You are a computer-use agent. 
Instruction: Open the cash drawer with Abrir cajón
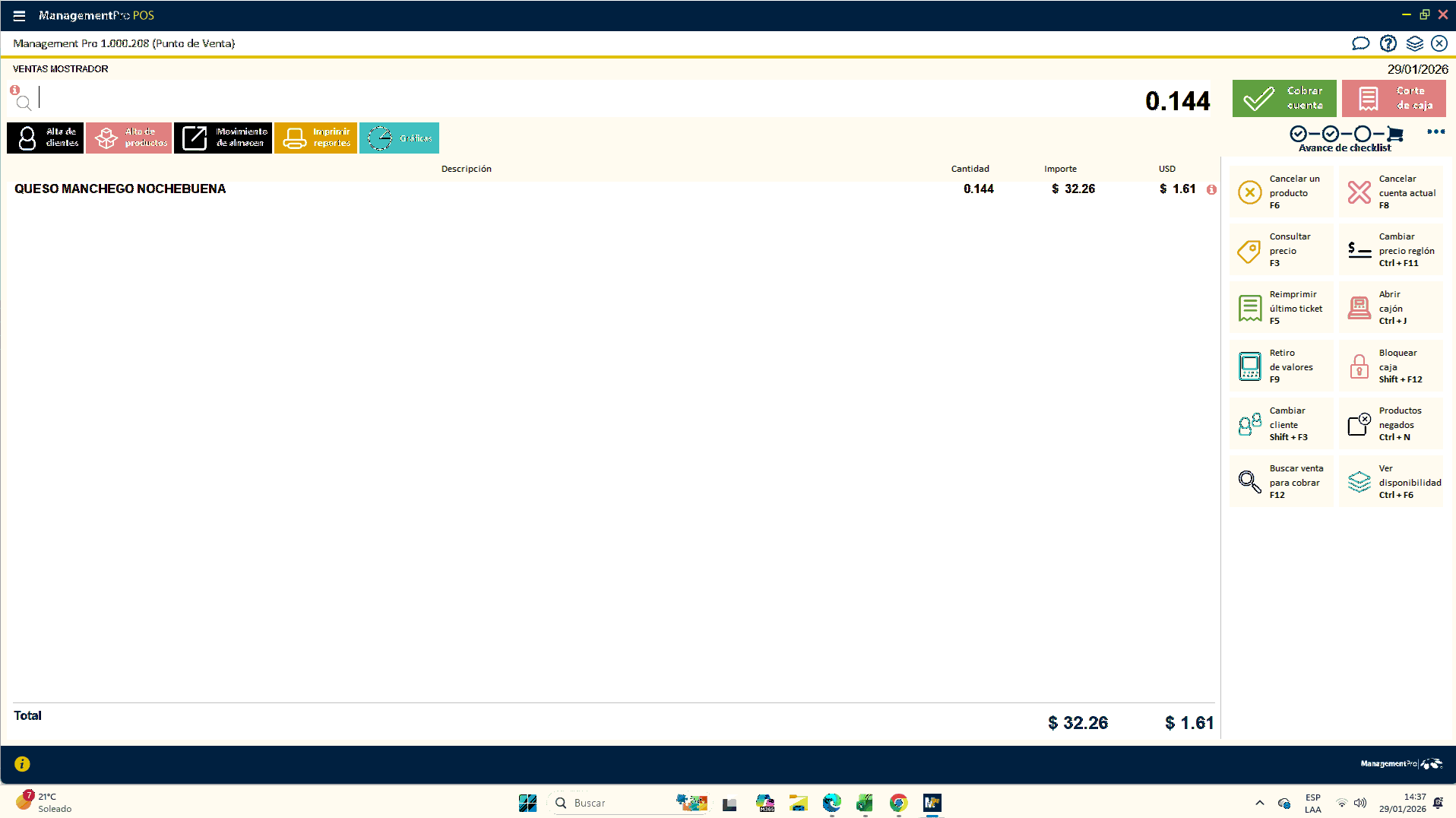click(x=1391, y=308)
